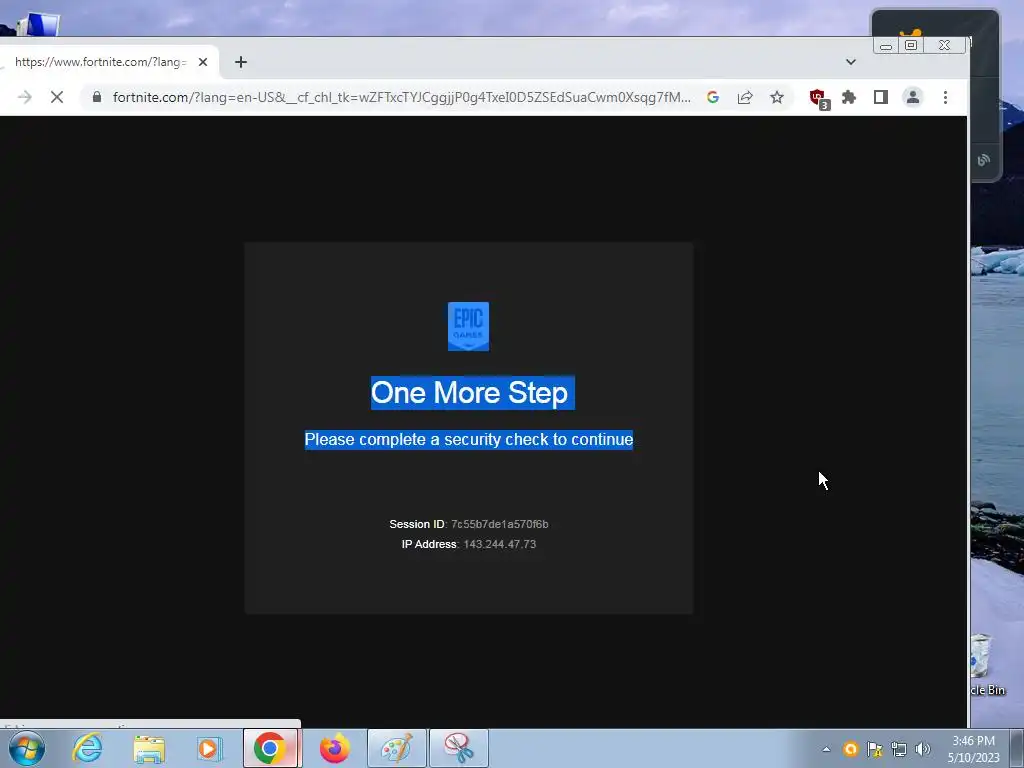Open Google icon in the address bar
Viewport: 1024px width, 768px height.
point(712,97)
